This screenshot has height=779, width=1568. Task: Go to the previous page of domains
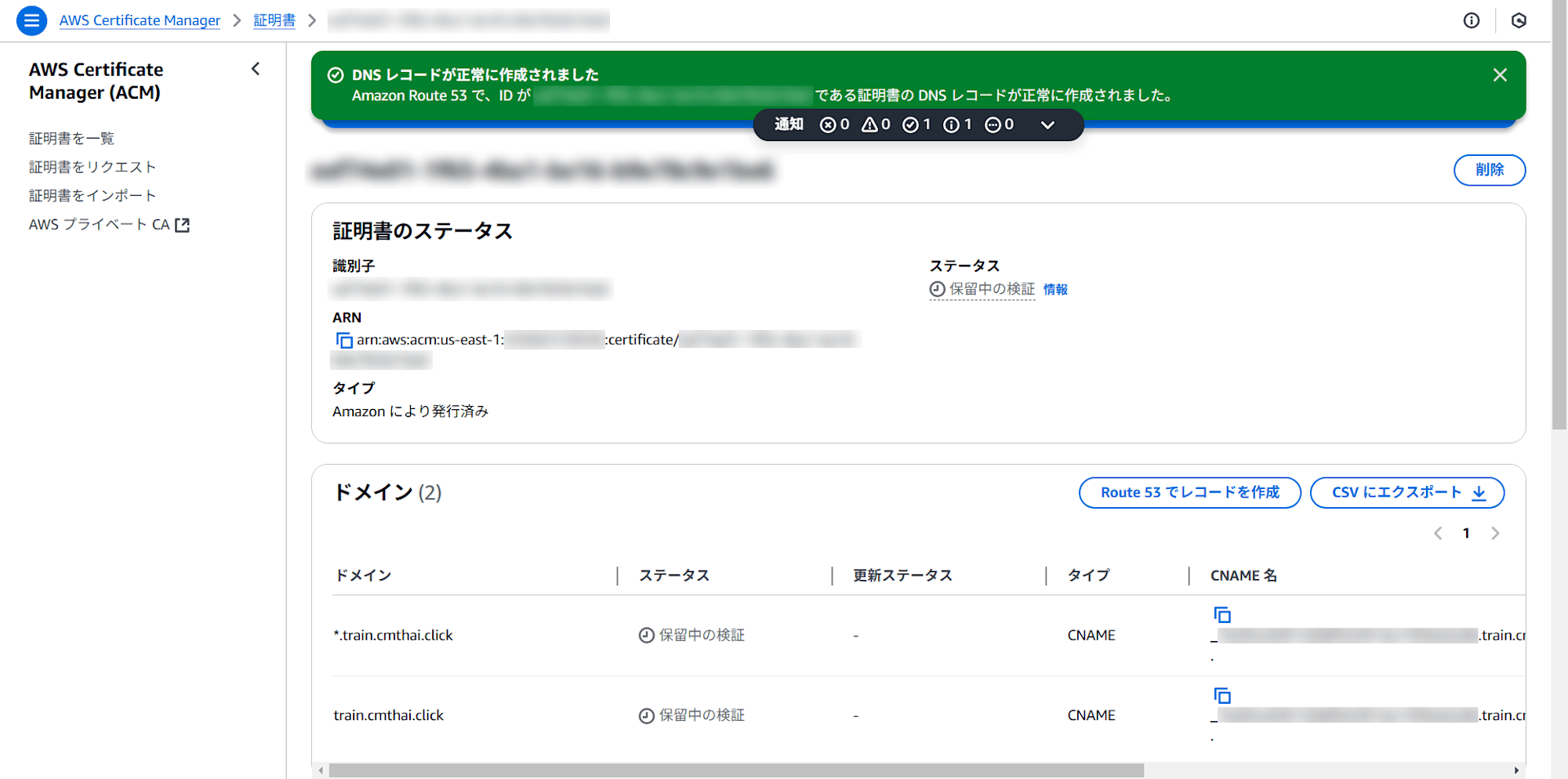click(1438, 534)
